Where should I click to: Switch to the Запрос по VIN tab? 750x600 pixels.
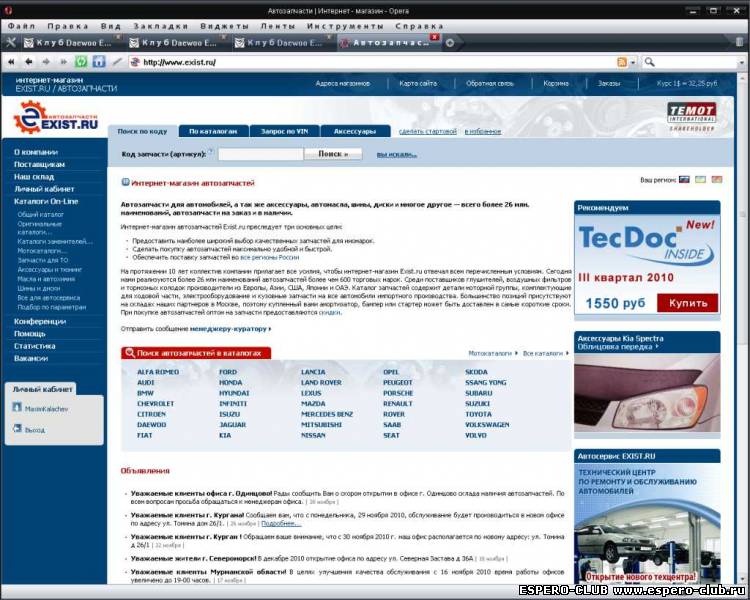285,131
